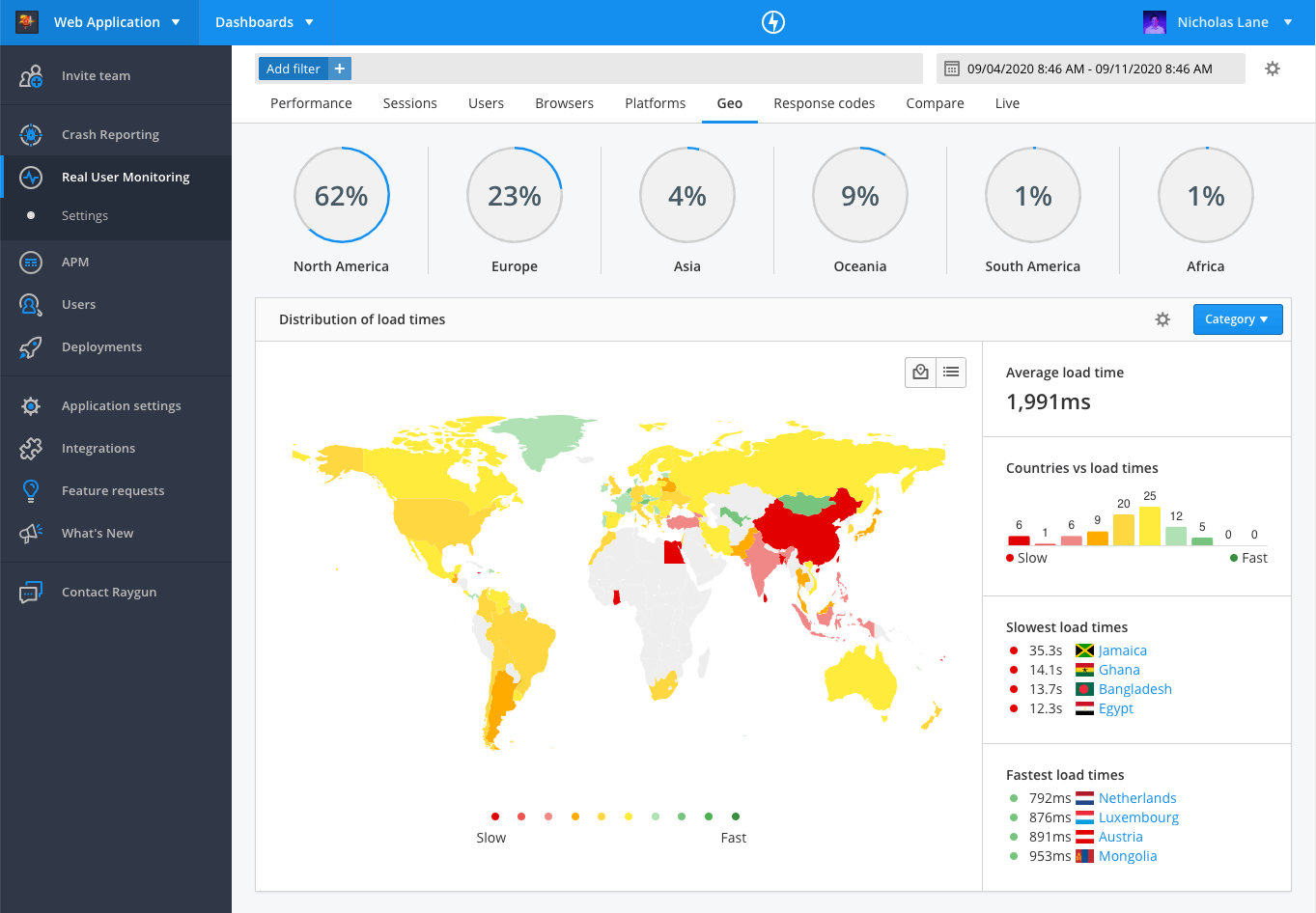Open the Ghana country link

click(x=1119, y=670)
